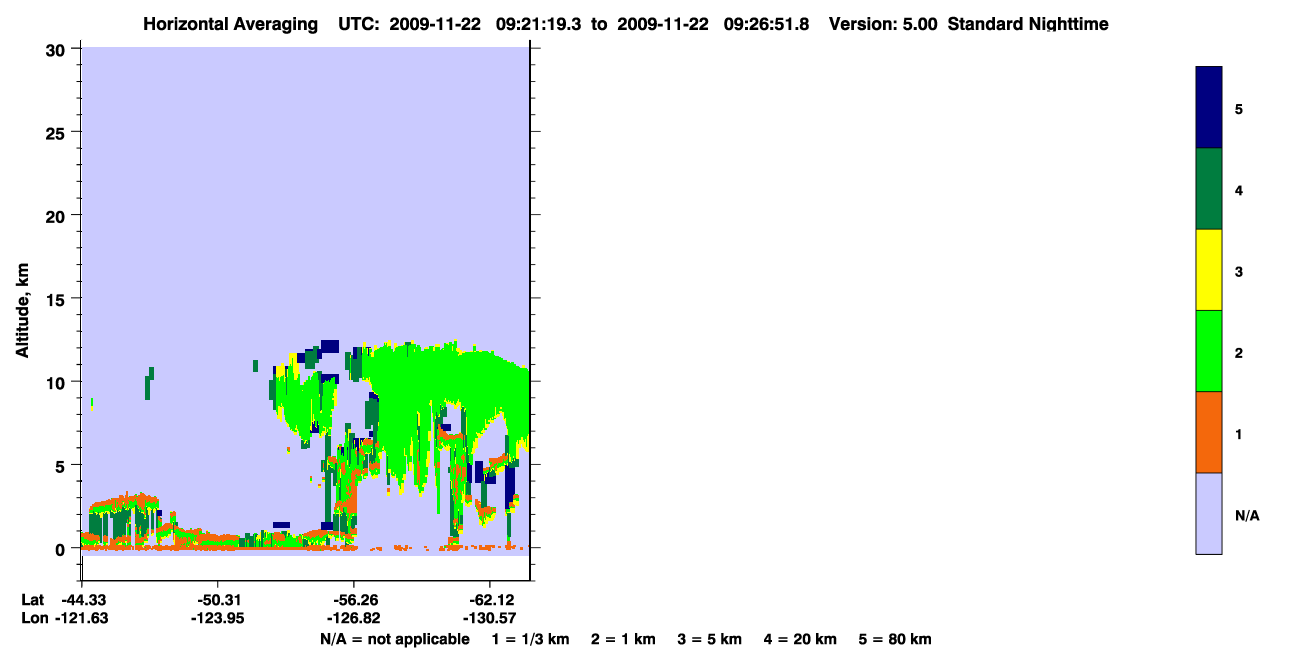Click the colorbar label '3'
This screenshot has width=1300, height=667.
tap(1239, 270)
